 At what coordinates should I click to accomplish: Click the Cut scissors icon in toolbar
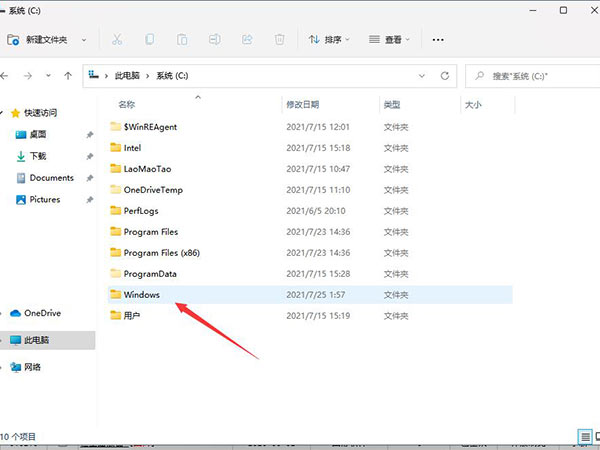pos(117,40)
